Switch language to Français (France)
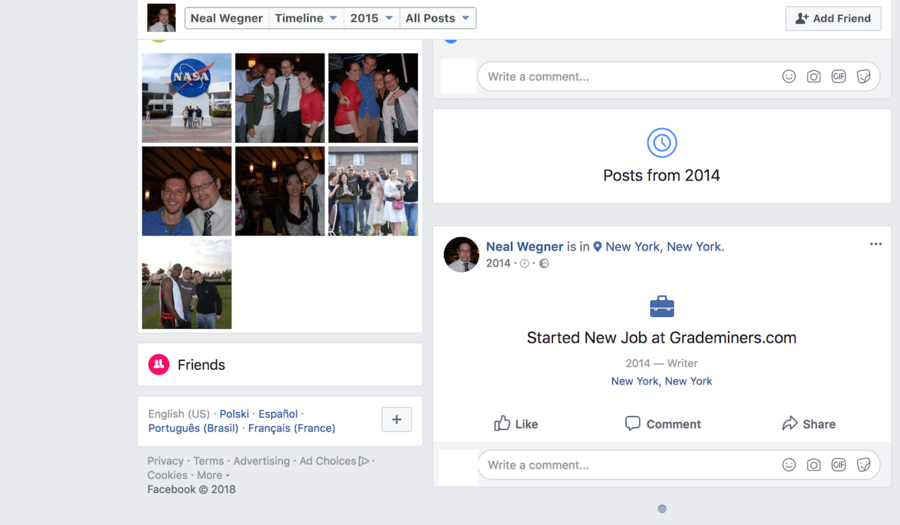The image size is (900, 525). [292, 428]
